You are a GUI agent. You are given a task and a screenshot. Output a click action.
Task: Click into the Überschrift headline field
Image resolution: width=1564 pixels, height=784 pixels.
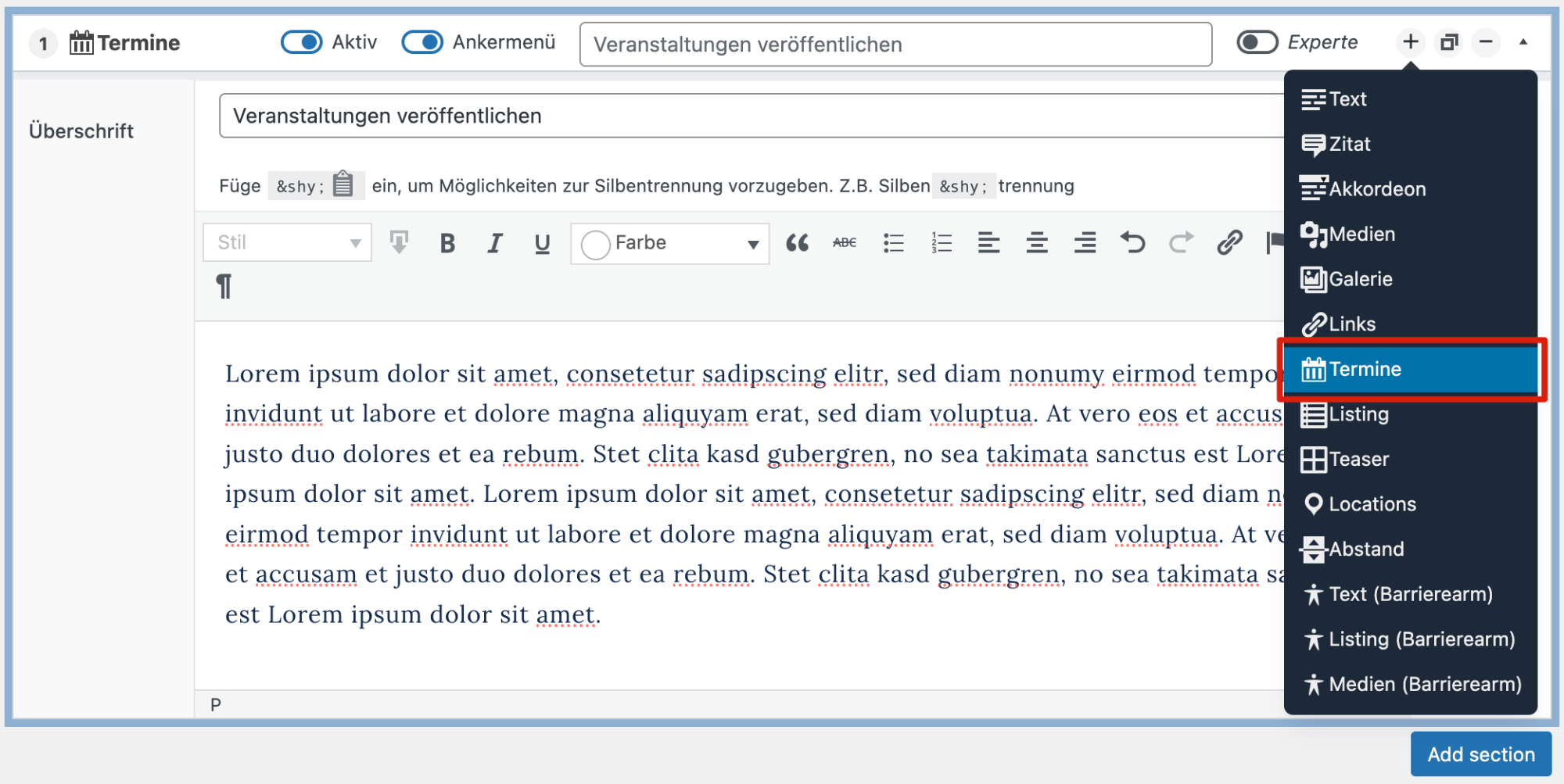(x=751, y=116)
